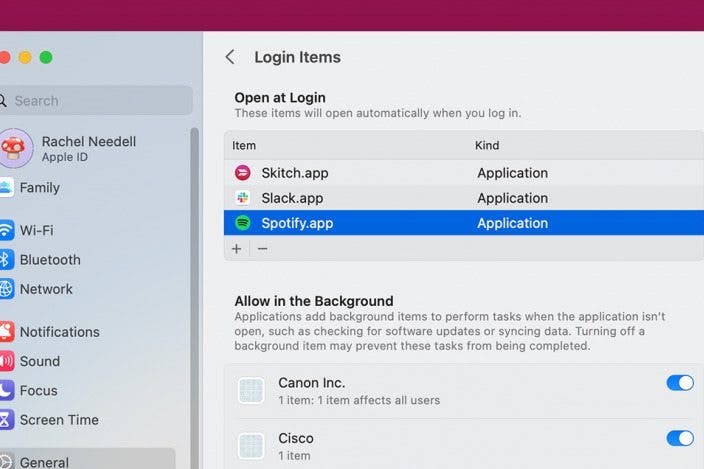Select the Slack.app name in the list
The height and width of the screenshot is (469, 704).
coord(292,198)
